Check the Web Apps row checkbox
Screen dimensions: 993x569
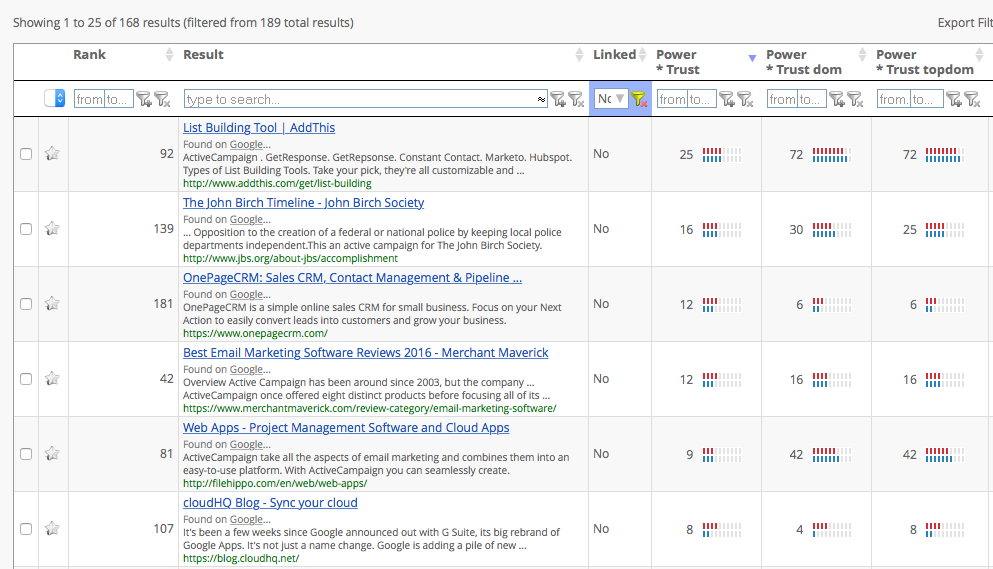[26, 454]
